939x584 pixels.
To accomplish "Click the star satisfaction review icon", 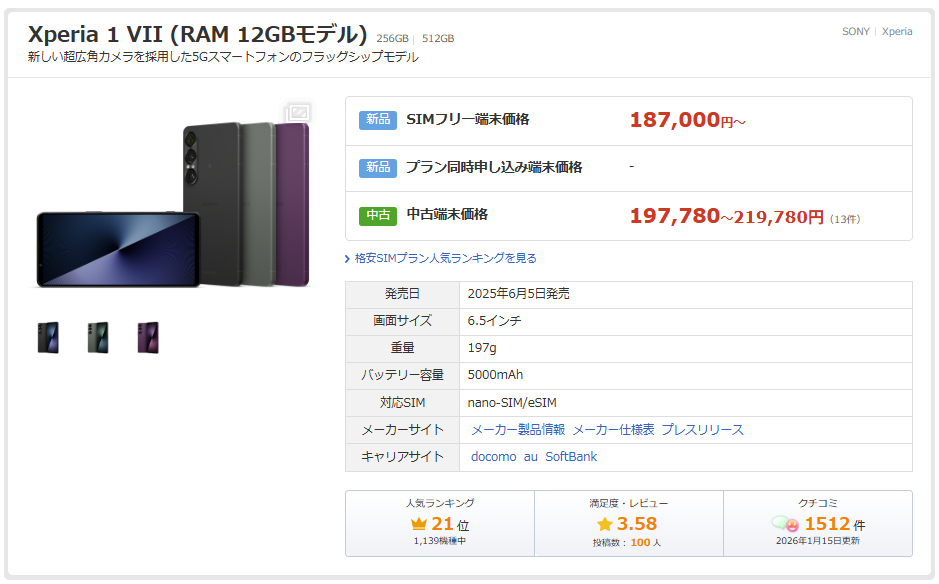I will (605, 524).
